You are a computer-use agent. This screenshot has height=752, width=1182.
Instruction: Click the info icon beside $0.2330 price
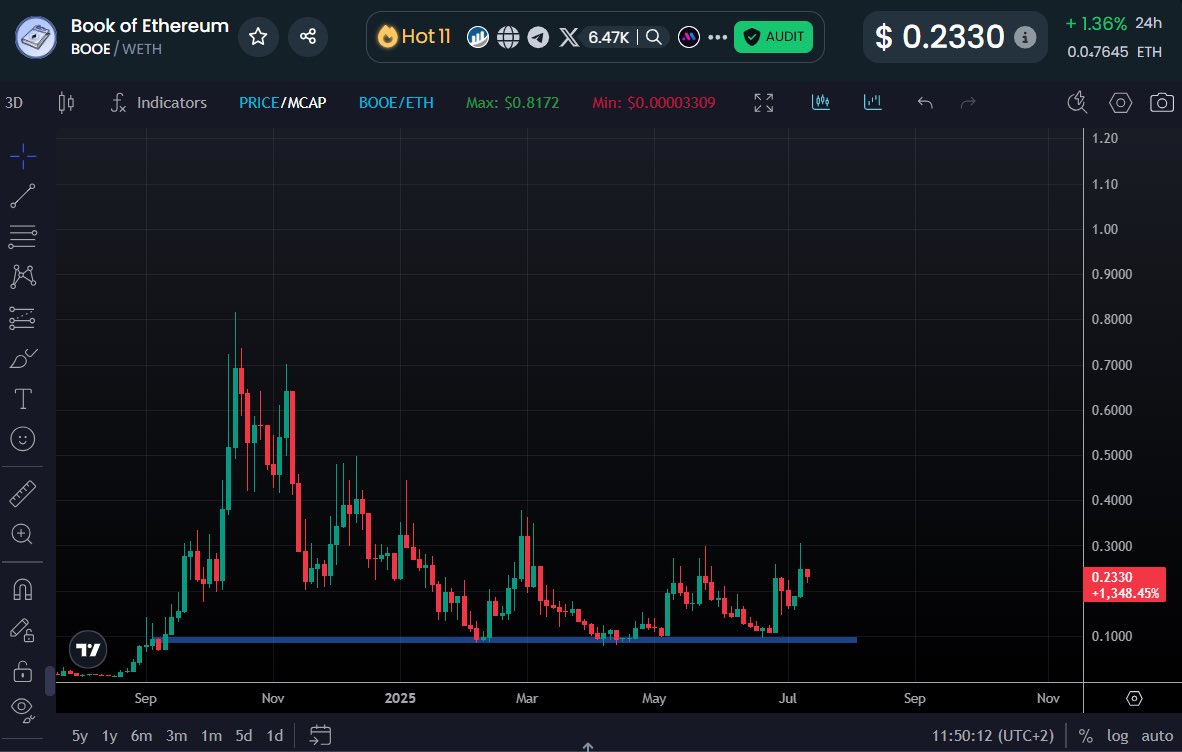(x=1024, y=36)
